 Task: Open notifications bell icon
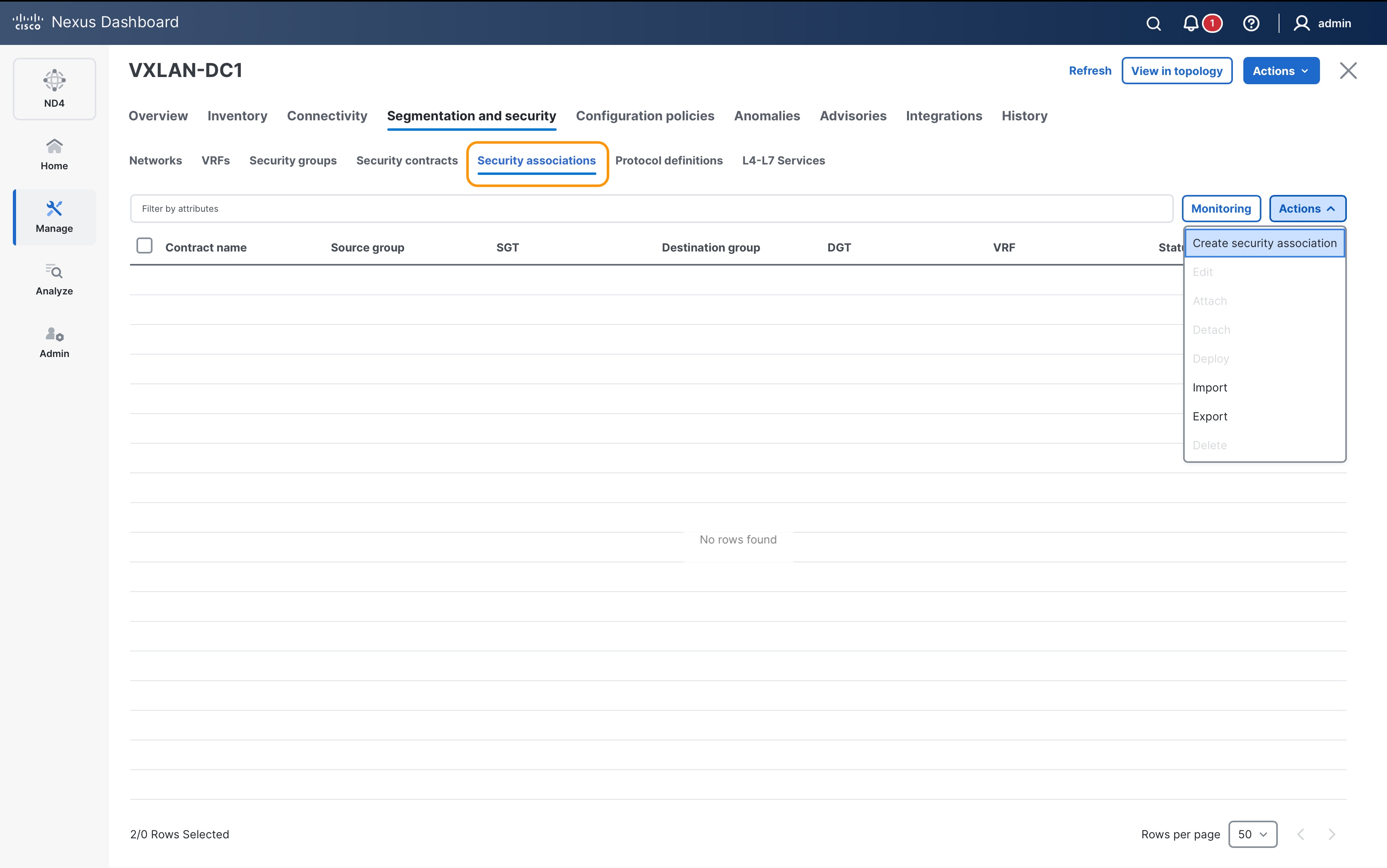pos(1191,24)
